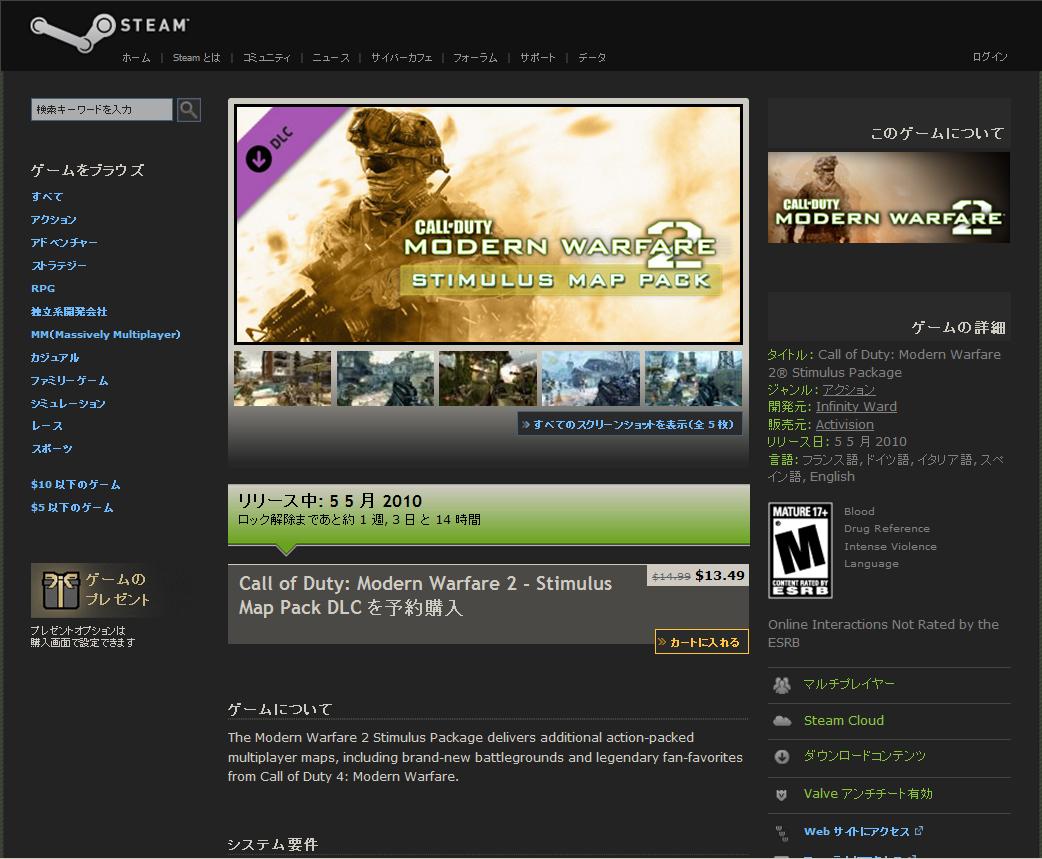Screen dimensions: 1042x859
Task: Click the Web サイトにアクセス link
Action: pyautogui.click(x=857, y=831)
